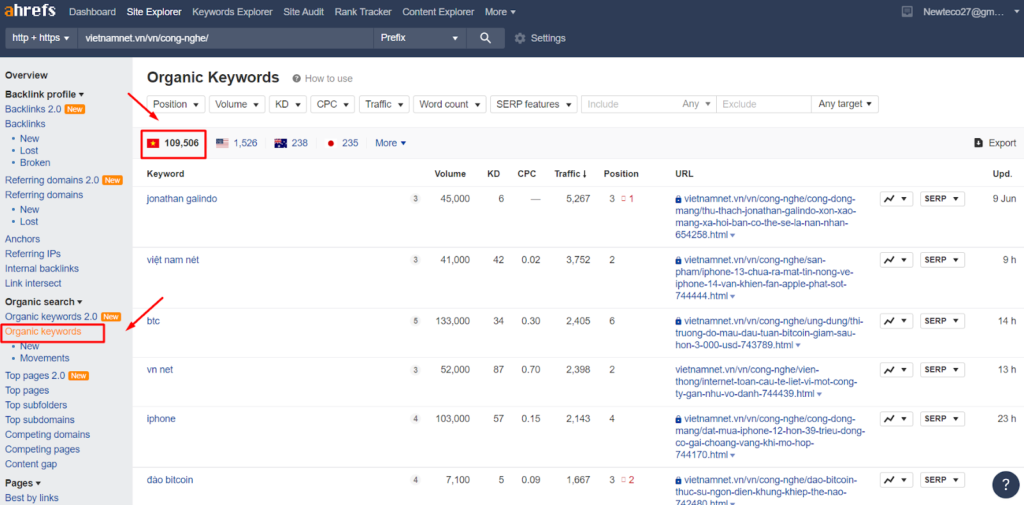
Task: Open SERP dropdown for btc row
Action: [x=942, y=321]
